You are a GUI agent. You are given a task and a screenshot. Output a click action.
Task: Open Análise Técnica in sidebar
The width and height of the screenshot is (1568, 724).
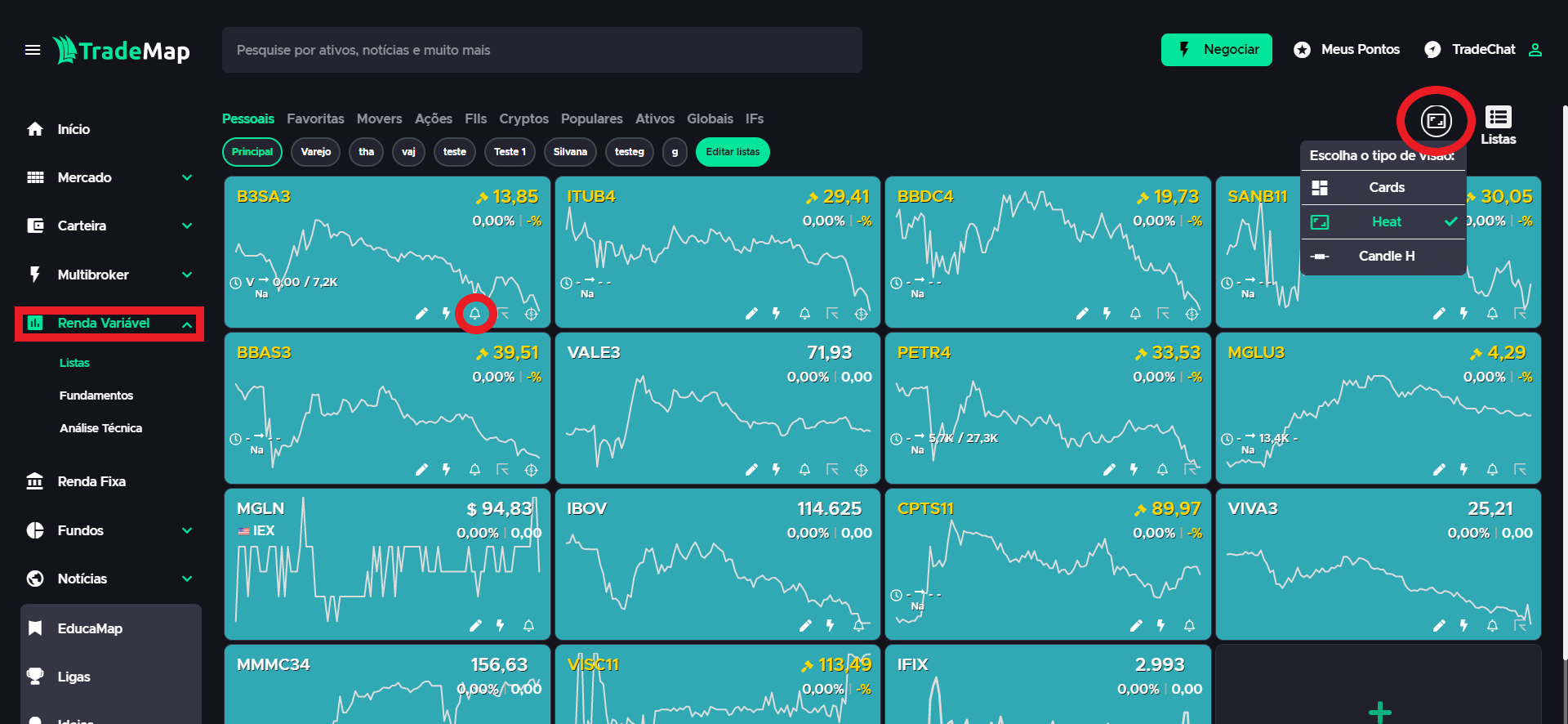(x=100, y=428)
